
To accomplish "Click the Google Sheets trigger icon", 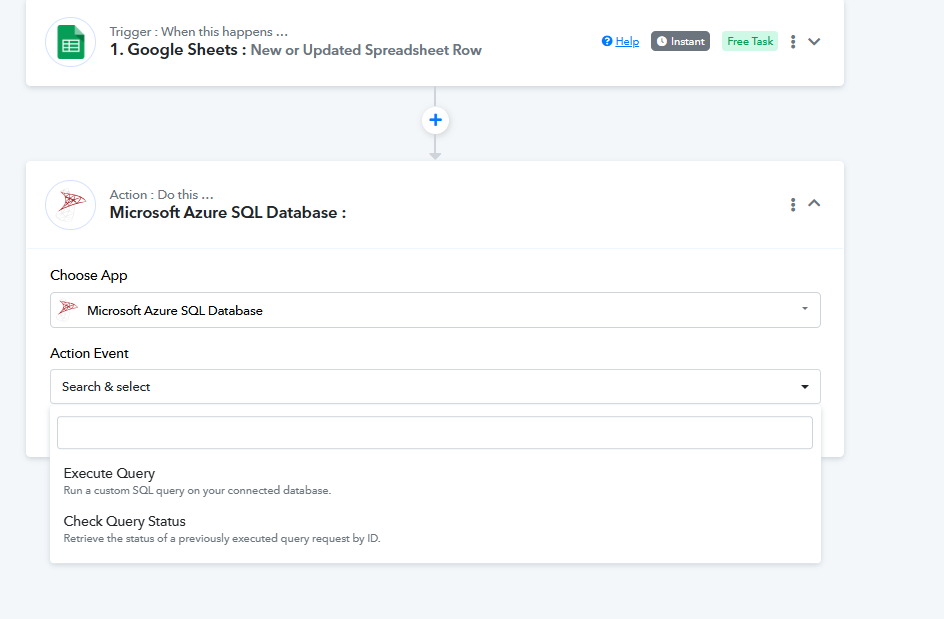I will (x=70, y=42).
